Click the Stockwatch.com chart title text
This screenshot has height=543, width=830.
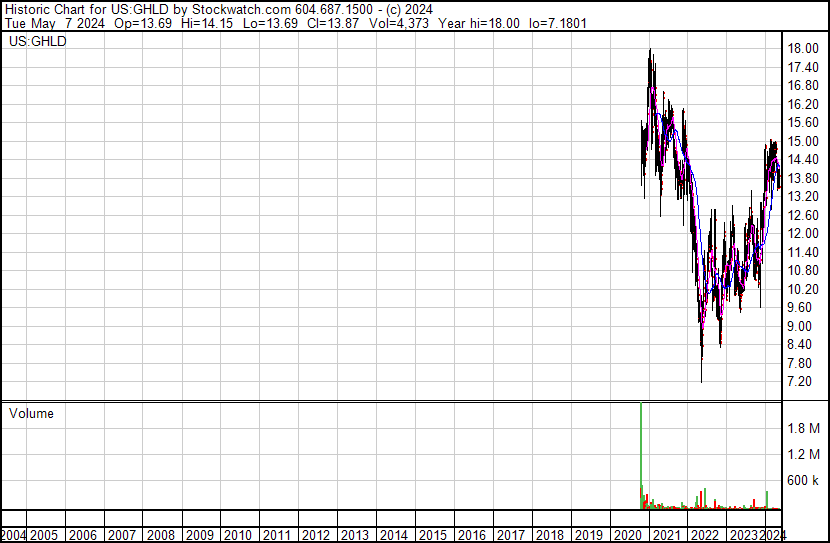(218, 9)
